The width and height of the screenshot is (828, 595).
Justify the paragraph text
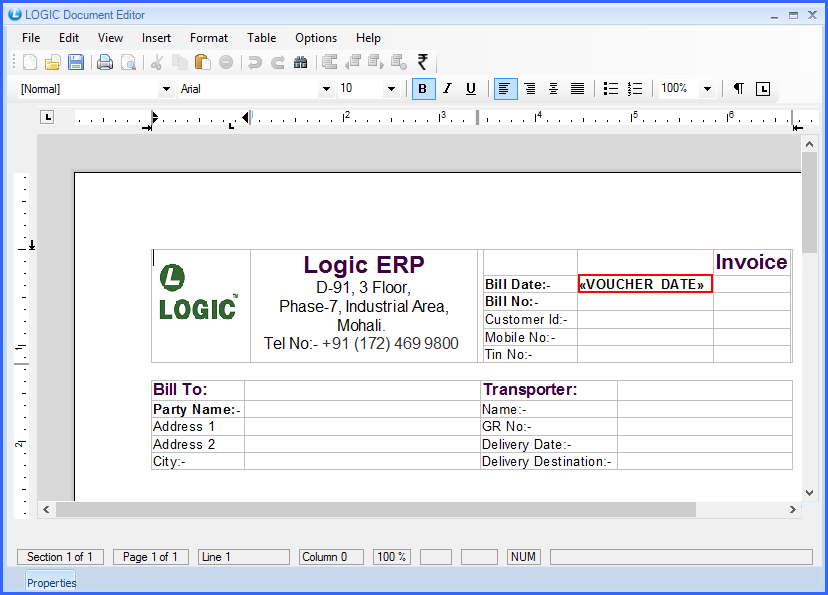point(577,89)
